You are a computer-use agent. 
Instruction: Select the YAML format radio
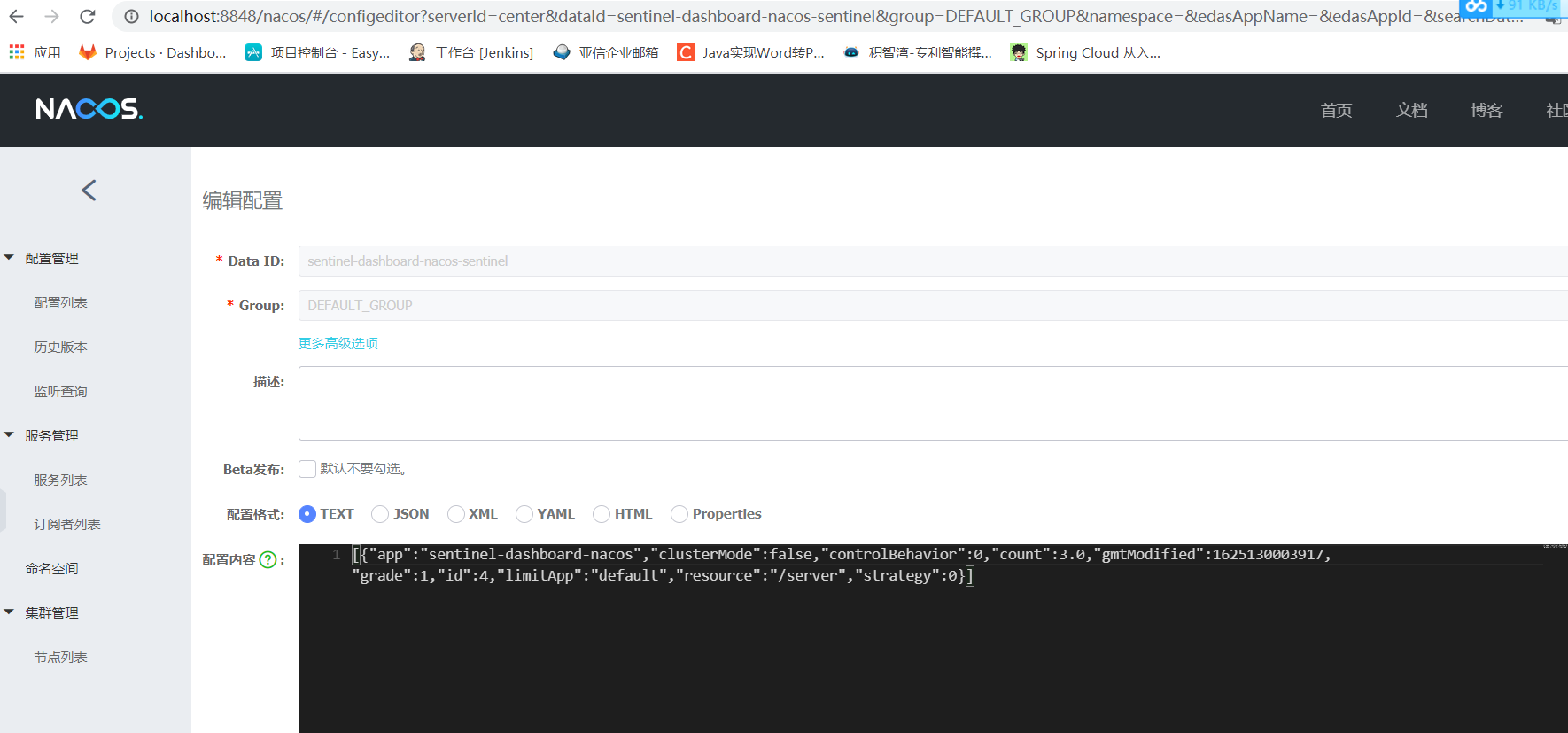[524, 514]
